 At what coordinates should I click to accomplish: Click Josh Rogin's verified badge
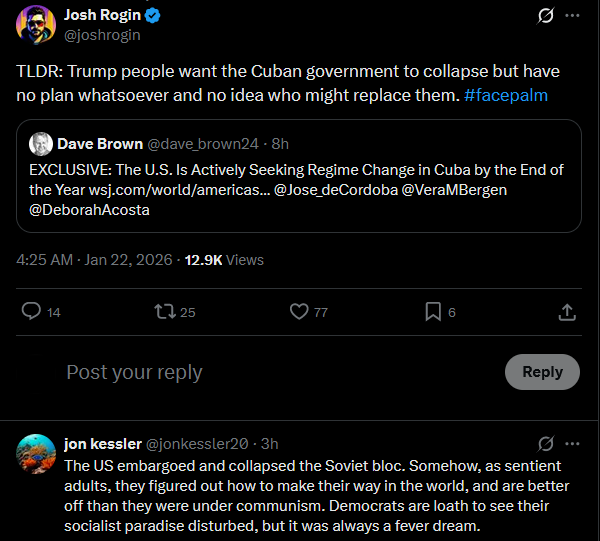tap(155, 16)
